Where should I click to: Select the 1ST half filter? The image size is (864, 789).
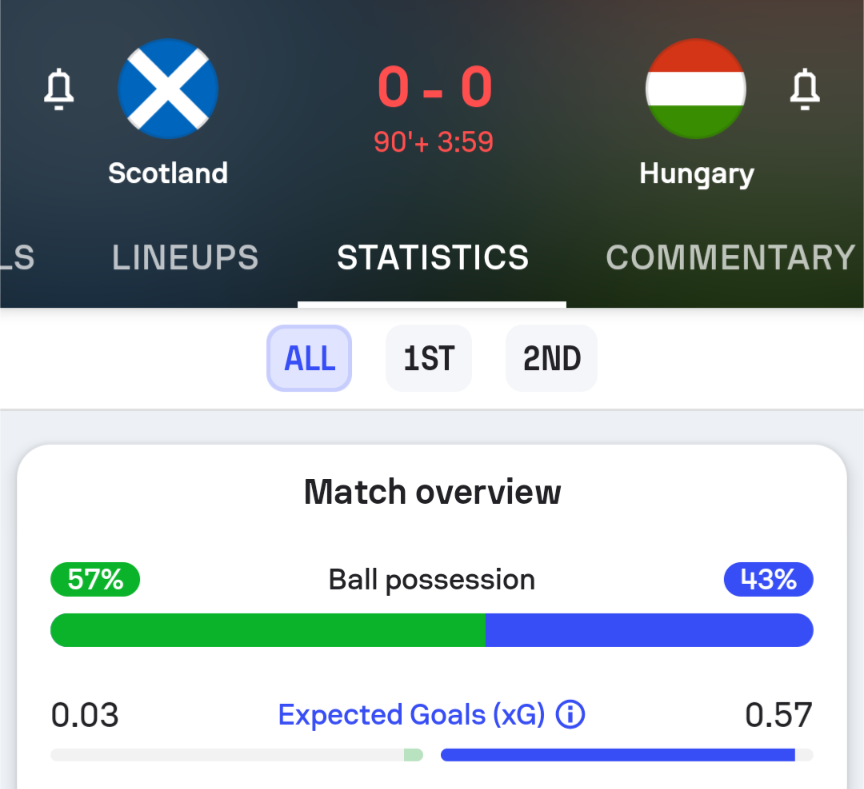point(429,358)
